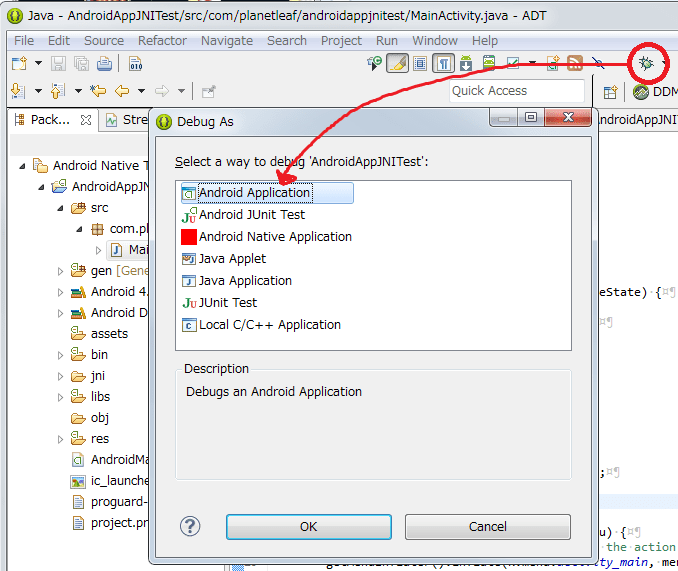Click the New wizard icon in toolbar
Image resolution: width=678 pixels, height=571 pixels.
19,64
